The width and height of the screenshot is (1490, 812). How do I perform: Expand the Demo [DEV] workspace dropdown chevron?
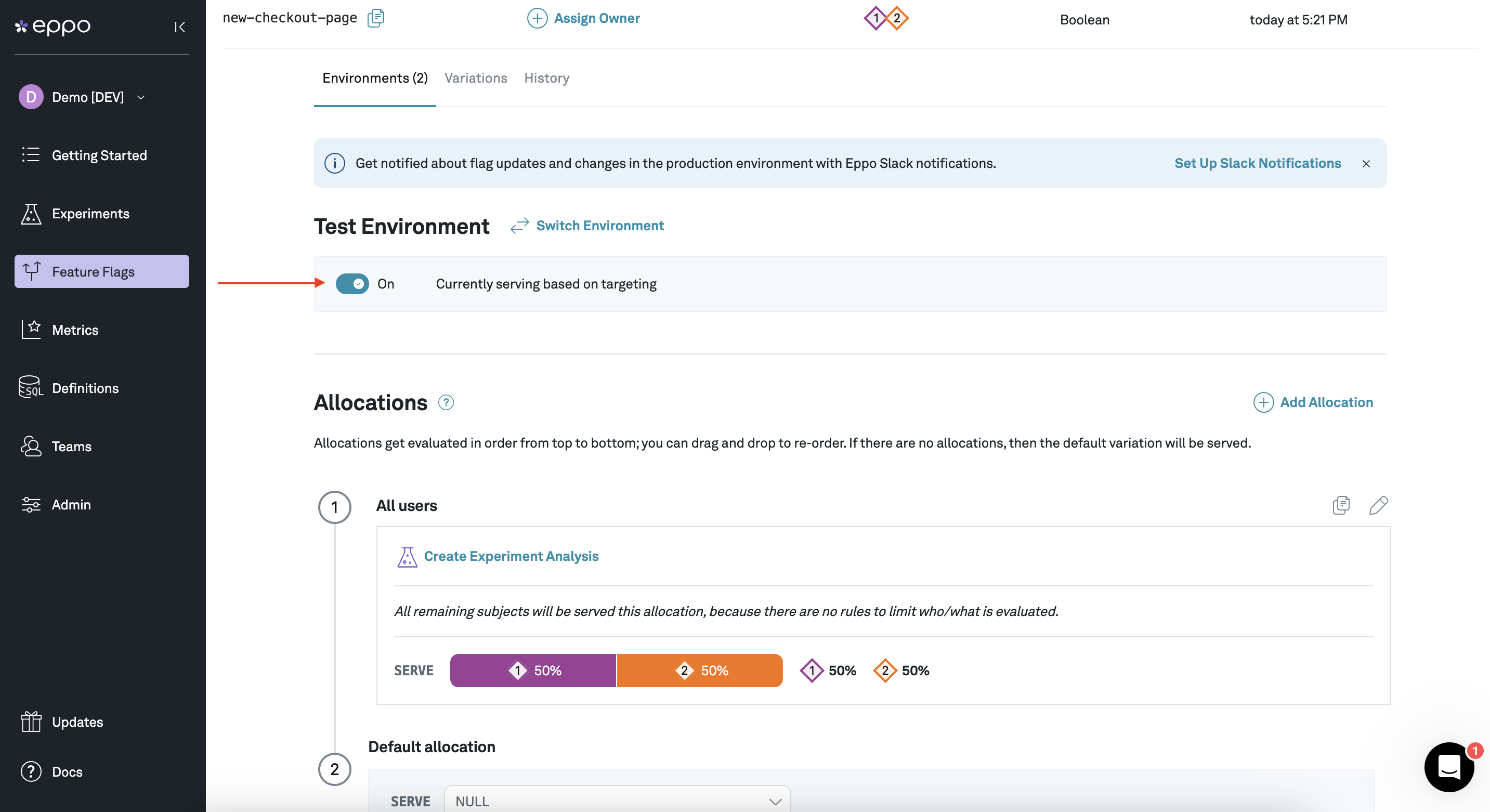tap(140, 97)
